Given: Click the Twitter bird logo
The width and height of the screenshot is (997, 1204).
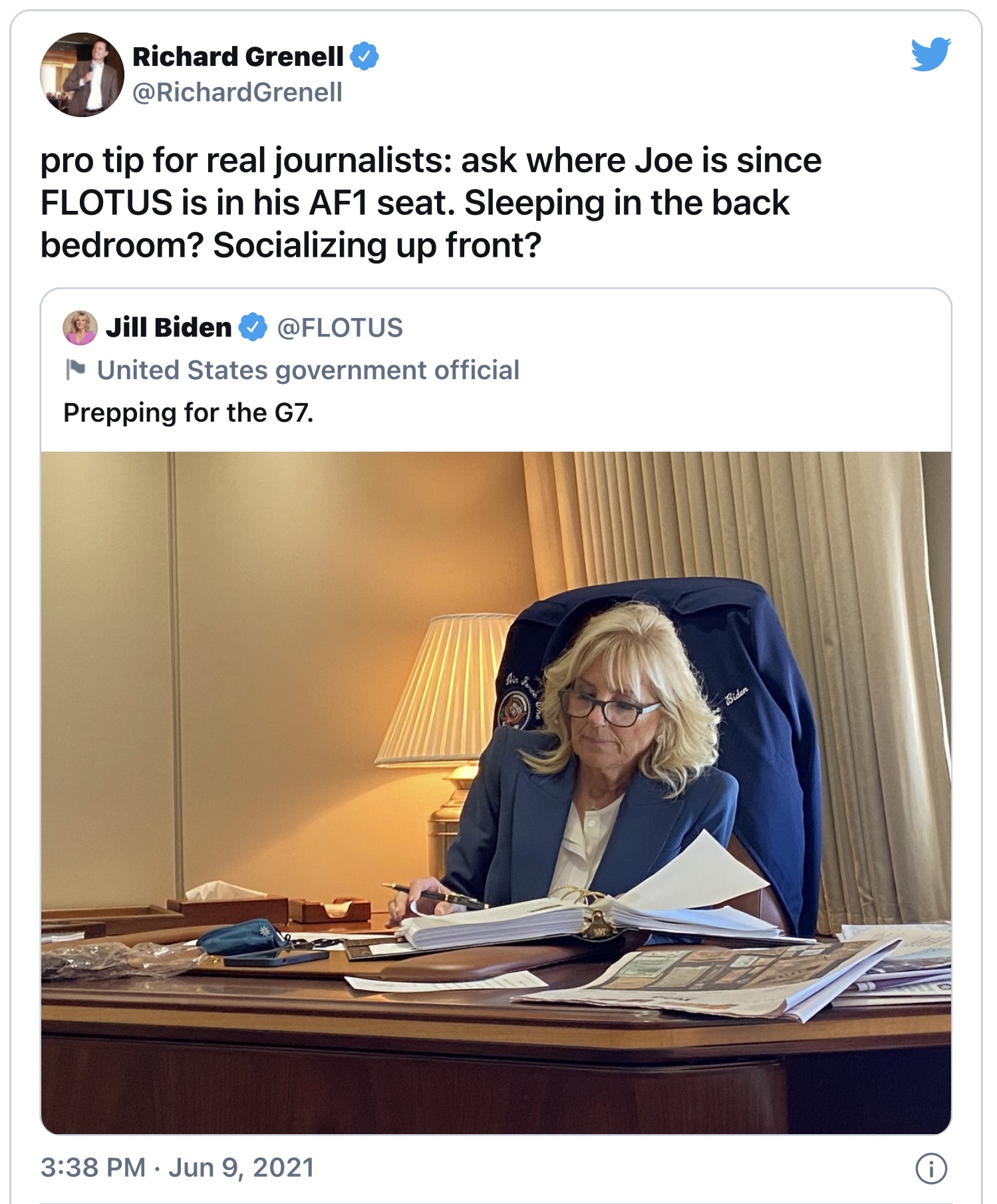Looking at the screenshot, I should click(930, 54).
